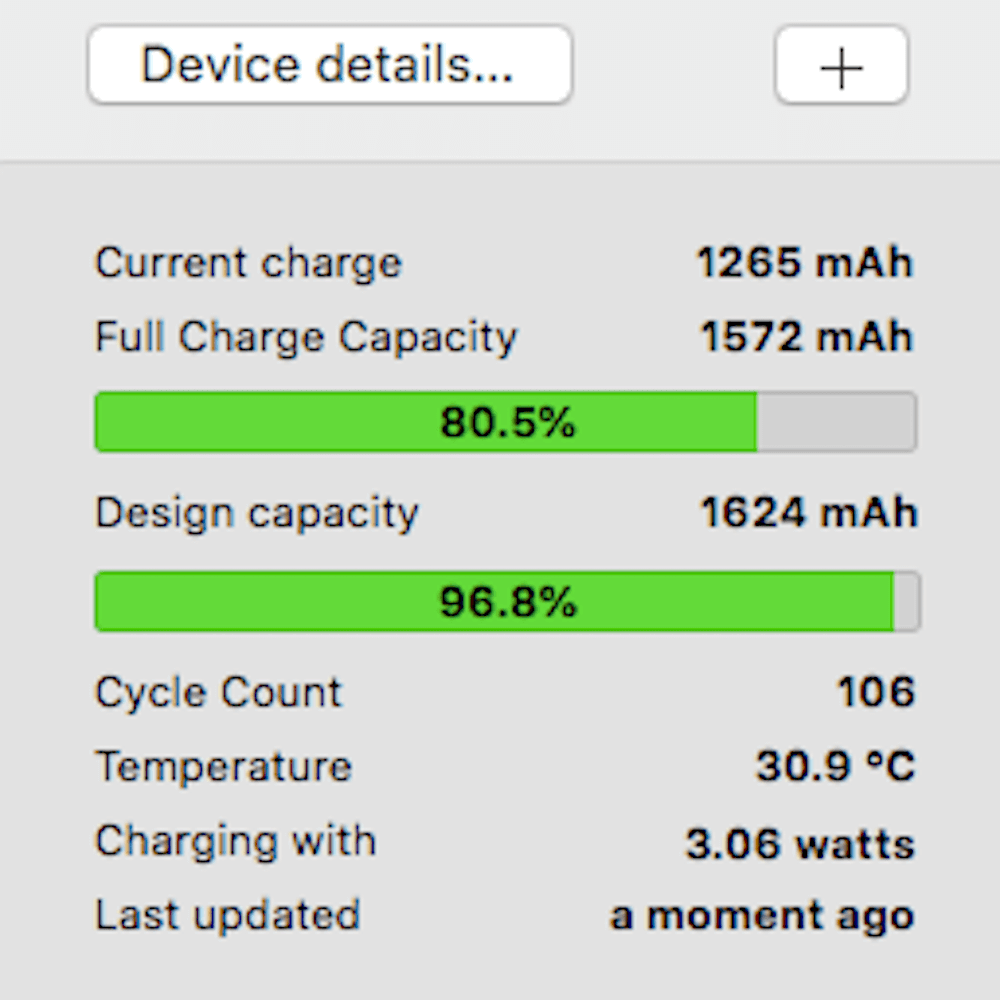Screen dimensions: 1000x1000
Task: Select the Design capacity label
Action: coord(257,513)
